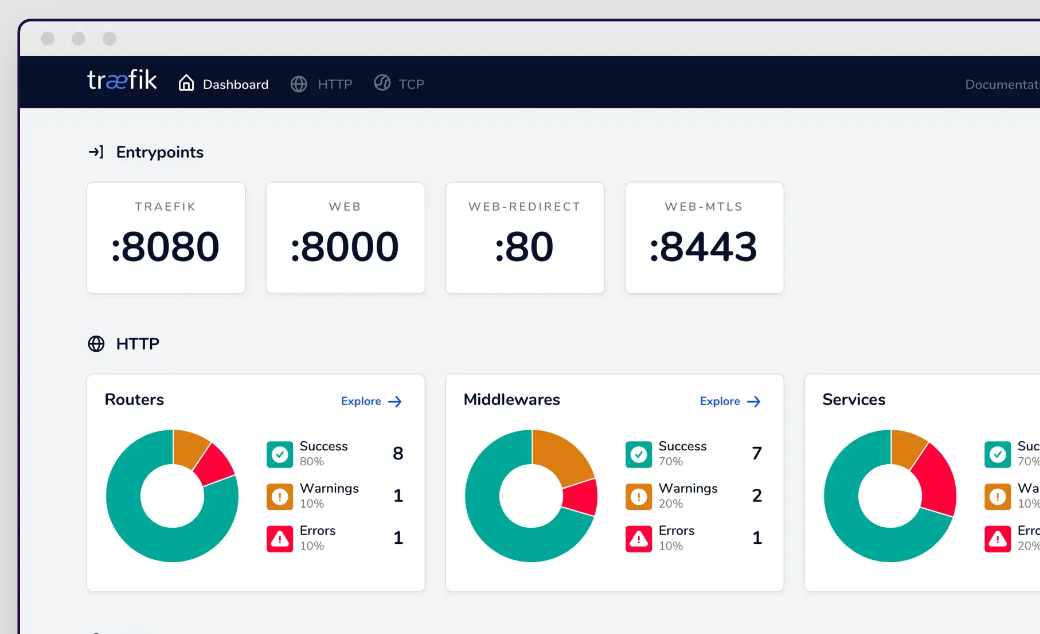Click Explore link in Routers card

tap(371, 401)
